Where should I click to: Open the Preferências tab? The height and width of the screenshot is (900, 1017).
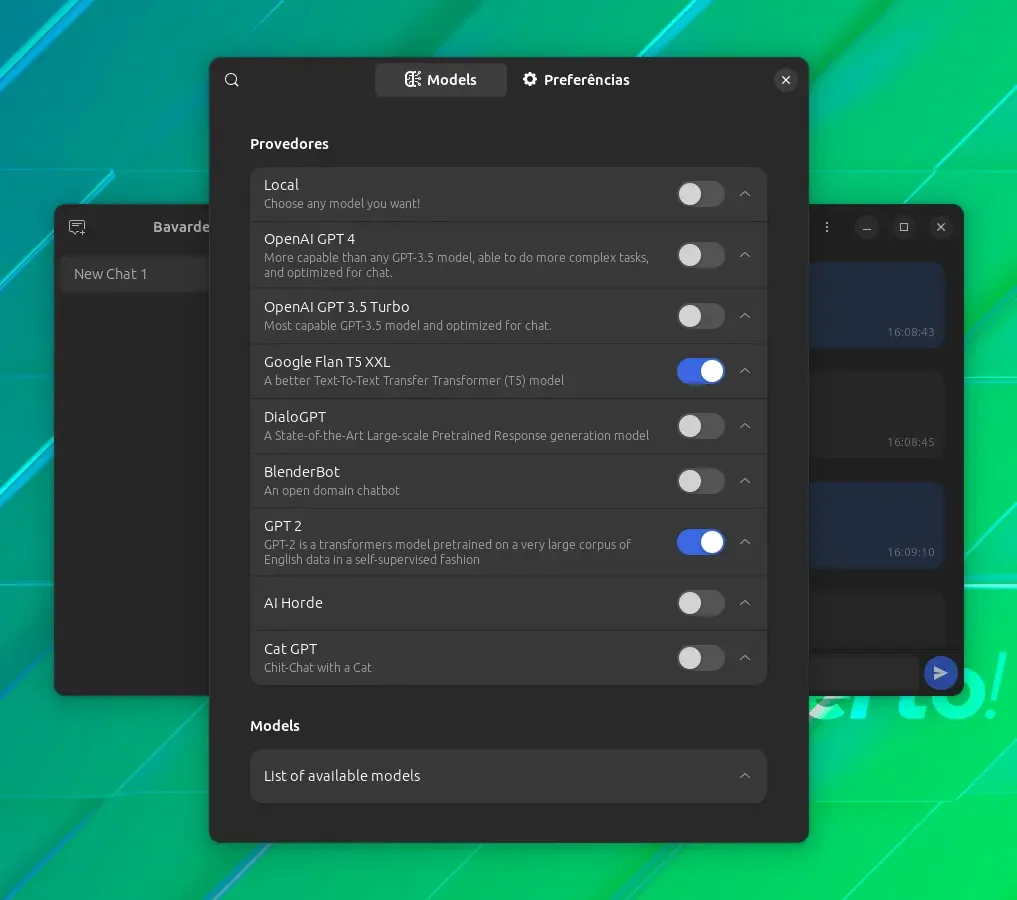pos(576,80)
